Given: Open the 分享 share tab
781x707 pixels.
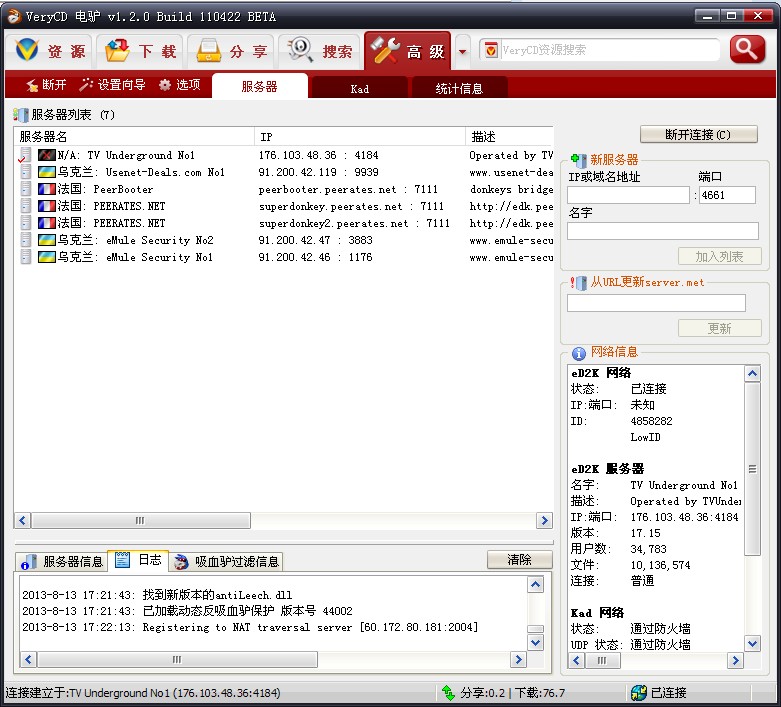Looking at the screenshot, I should tap(231, 51).
